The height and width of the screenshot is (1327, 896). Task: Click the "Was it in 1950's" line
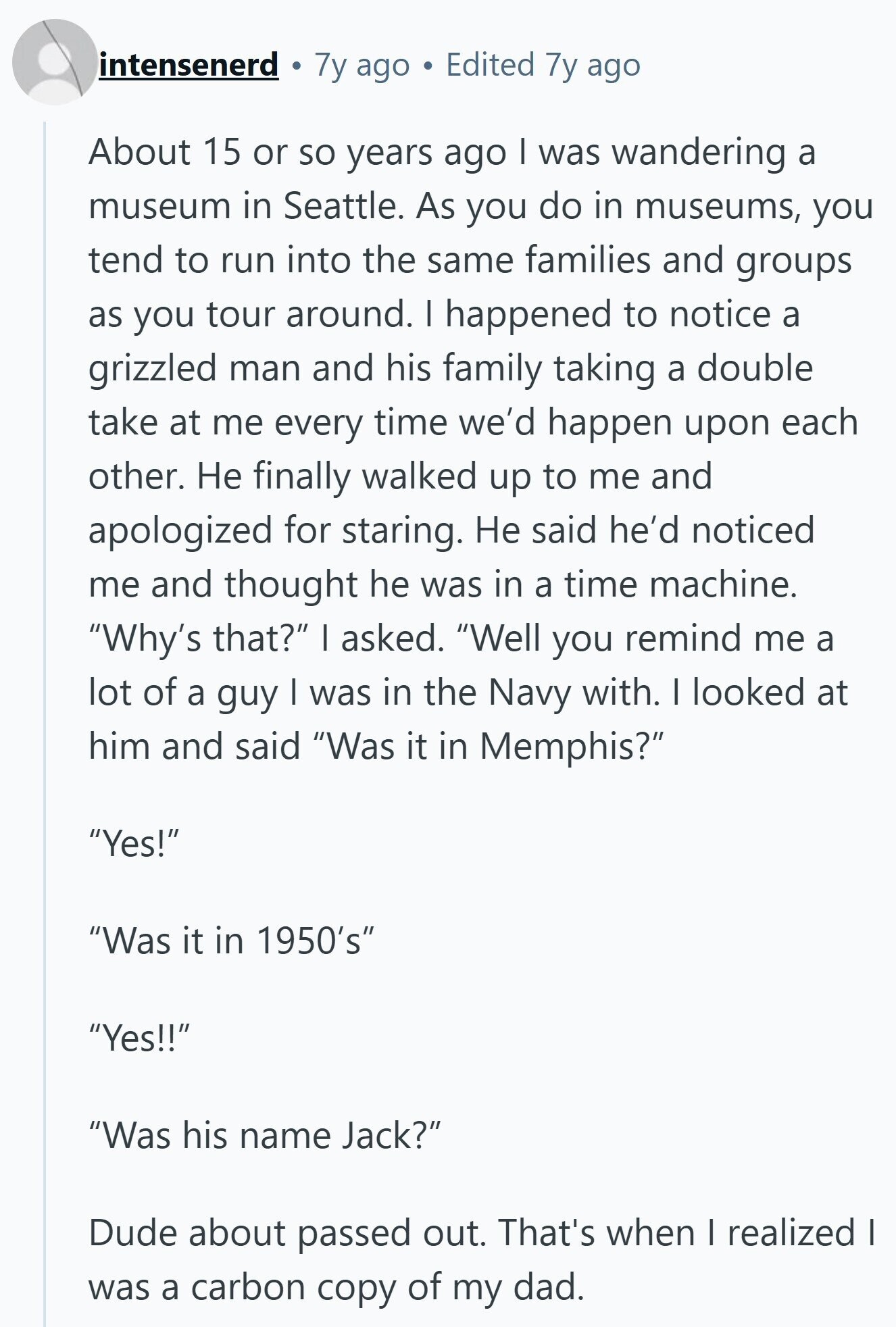(232, 940)
